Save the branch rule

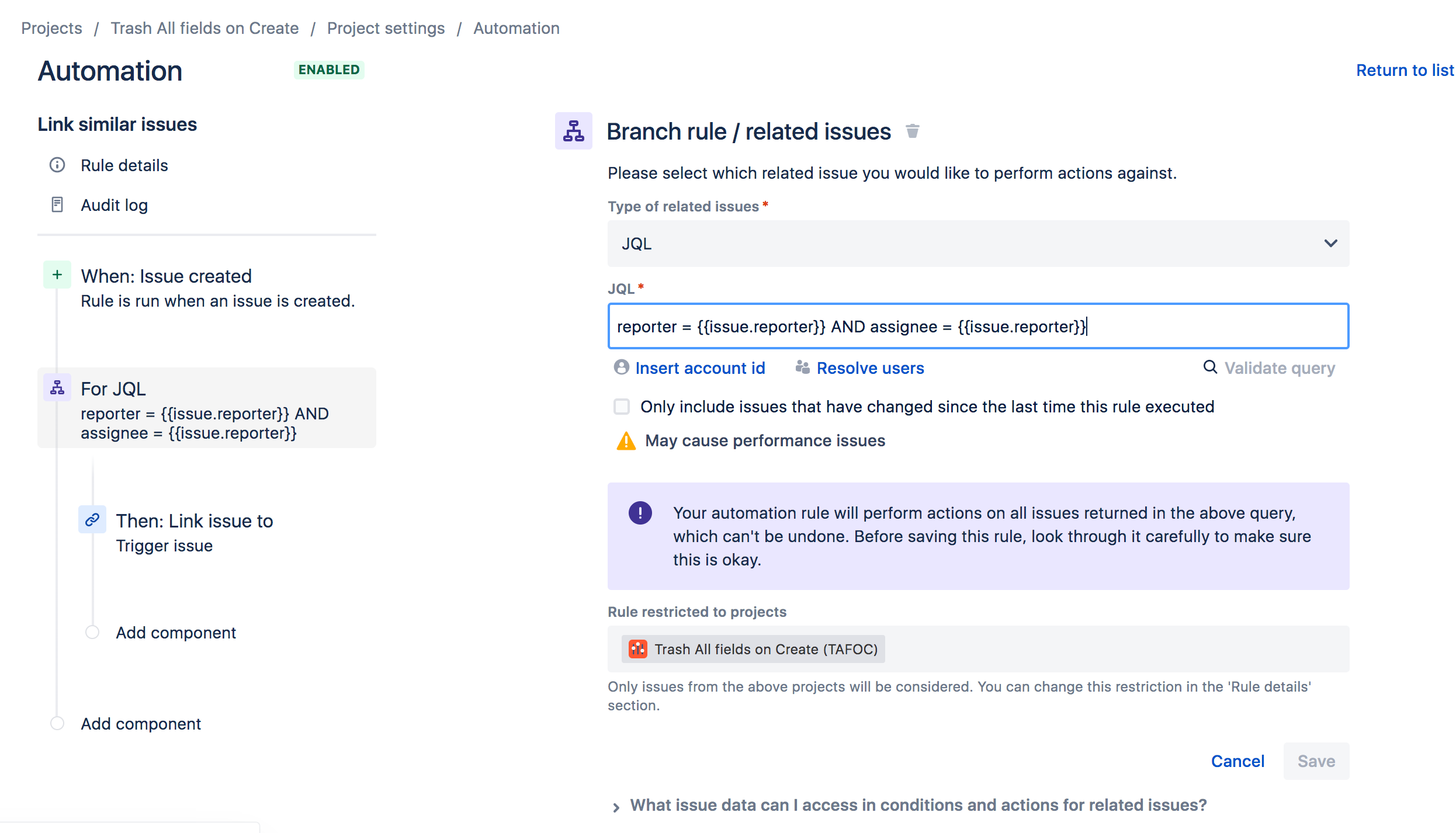pos(1316,761)
